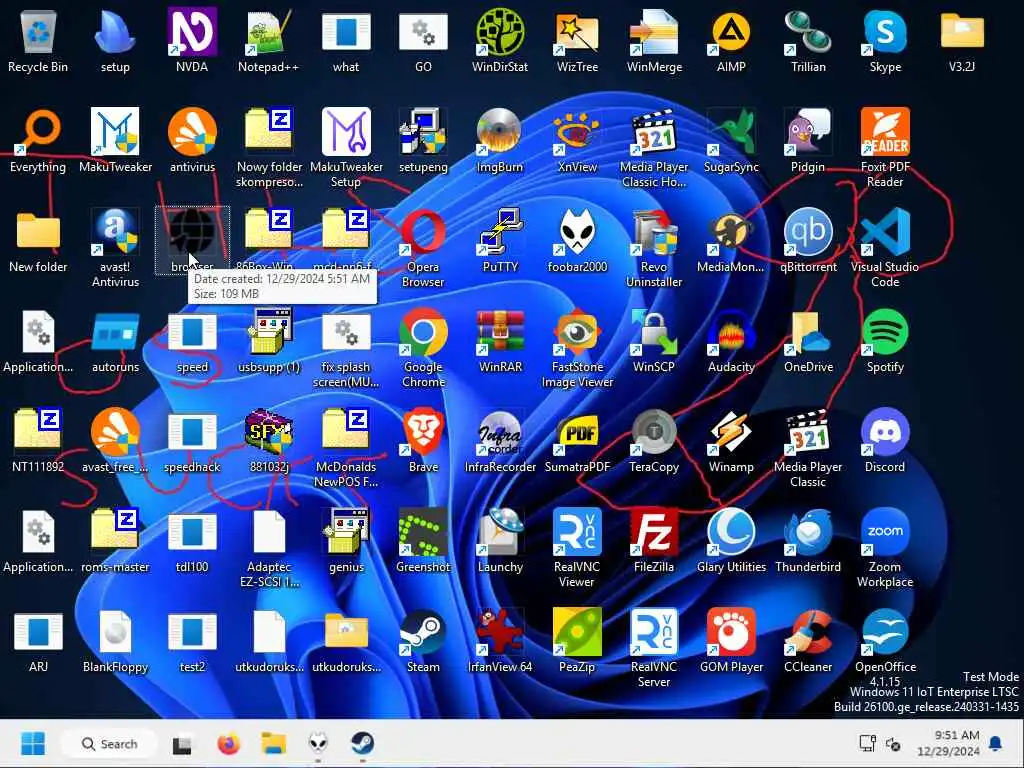1024x768 pixels.
Task: Open the Windows Start button
Action: pyautogui.click(x=33, y=743)
